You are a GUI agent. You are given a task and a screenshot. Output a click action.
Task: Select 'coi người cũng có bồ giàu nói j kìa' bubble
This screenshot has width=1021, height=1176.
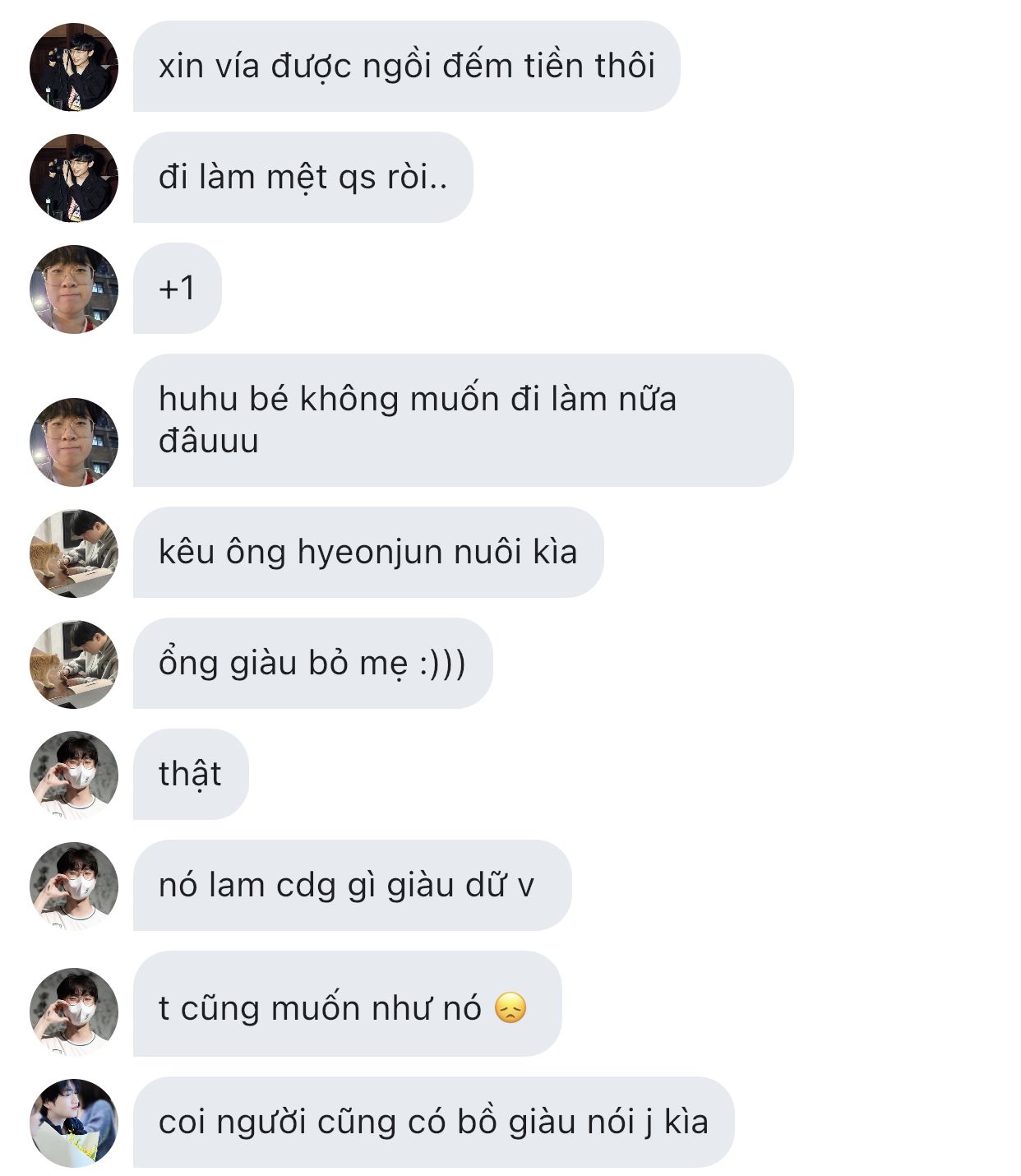(433, 1122)
